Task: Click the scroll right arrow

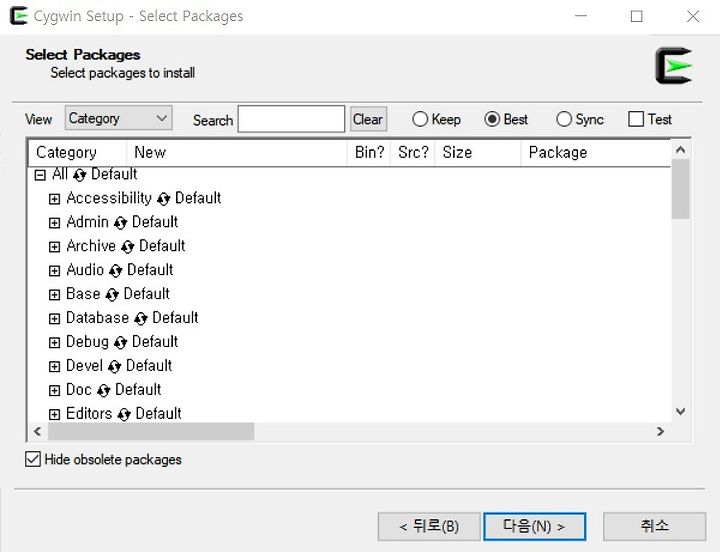Action: click(660, 431)
